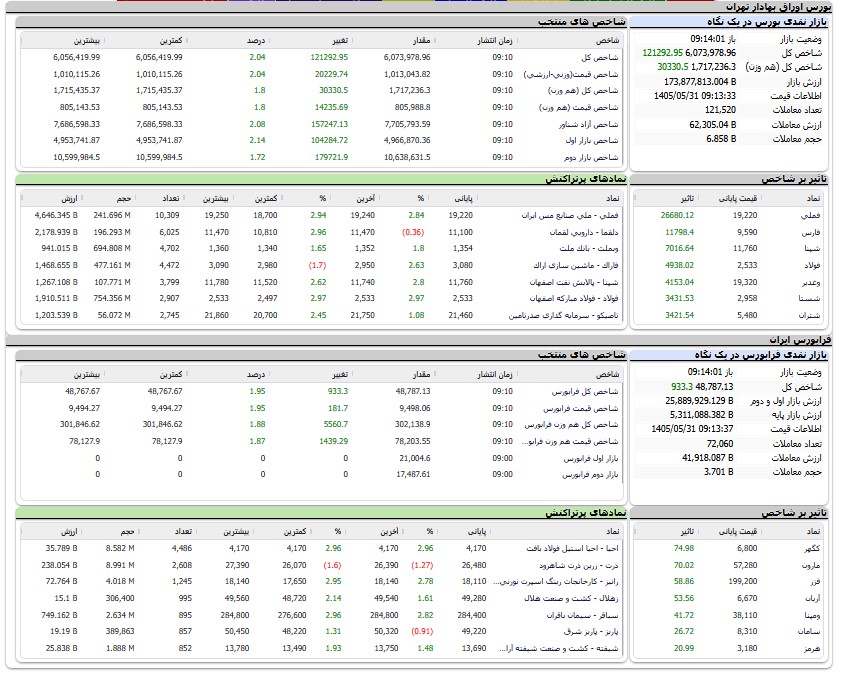The image size is (841, 676).
Task: Open کگهر in Farabourse index-effect table
Action: coord(813,548)
